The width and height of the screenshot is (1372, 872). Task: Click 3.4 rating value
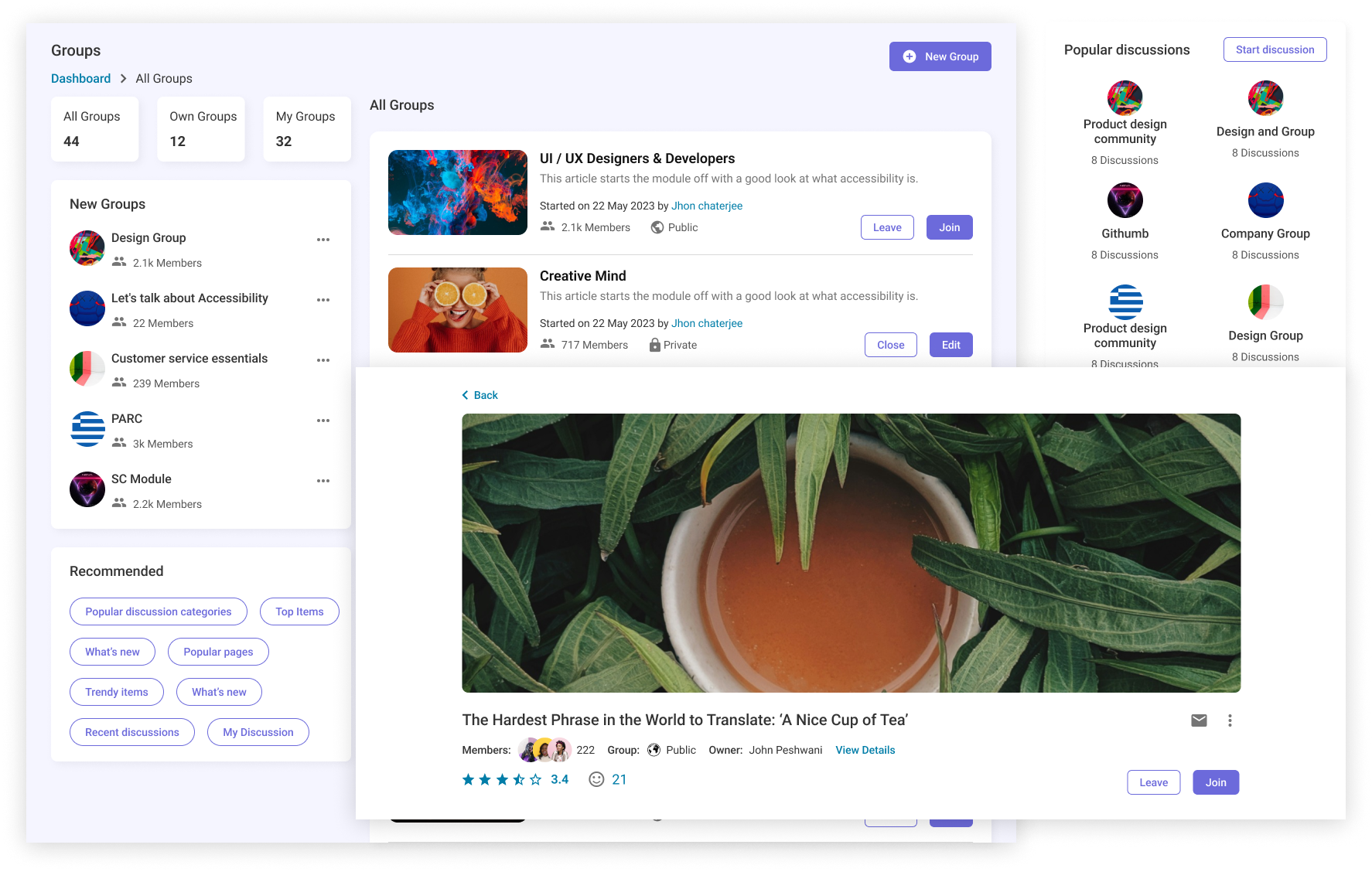[x=560, y=779]
